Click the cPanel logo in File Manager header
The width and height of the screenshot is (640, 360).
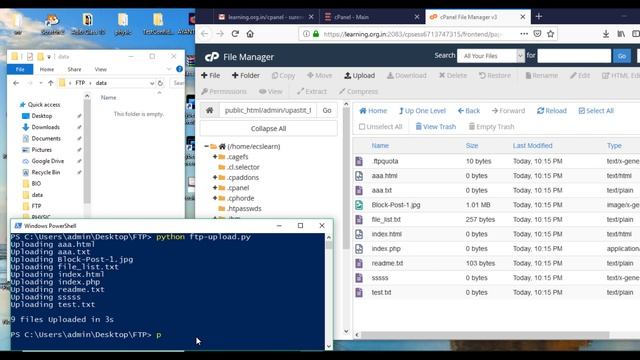pyautogui.click(x=212, y=57)
